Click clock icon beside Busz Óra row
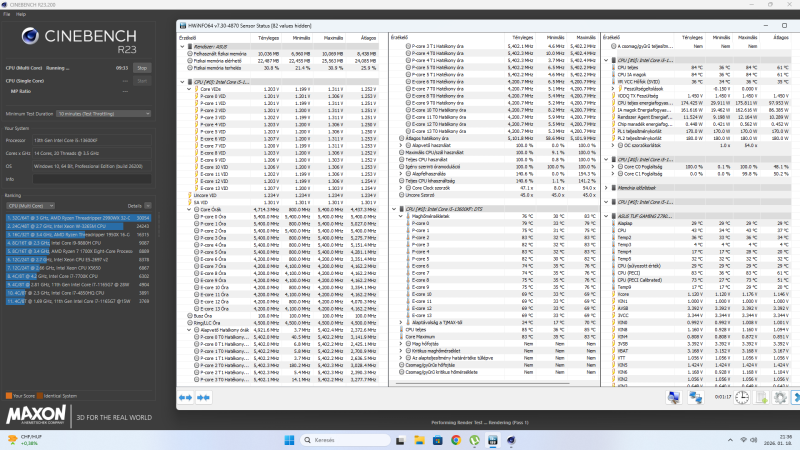800x450 pixels. 190,316
